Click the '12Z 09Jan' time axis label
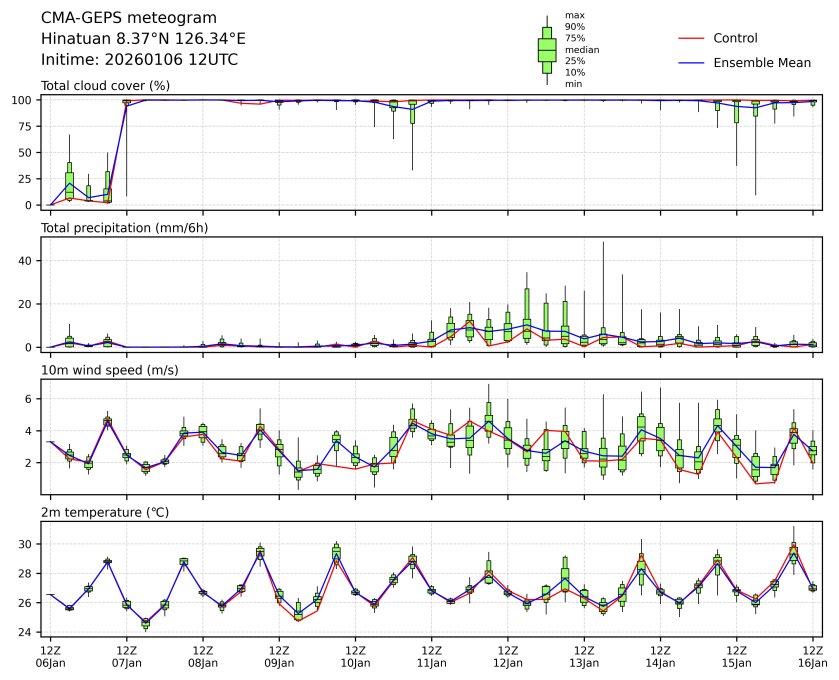Viewport: 839px width, 680px height. 279,656
